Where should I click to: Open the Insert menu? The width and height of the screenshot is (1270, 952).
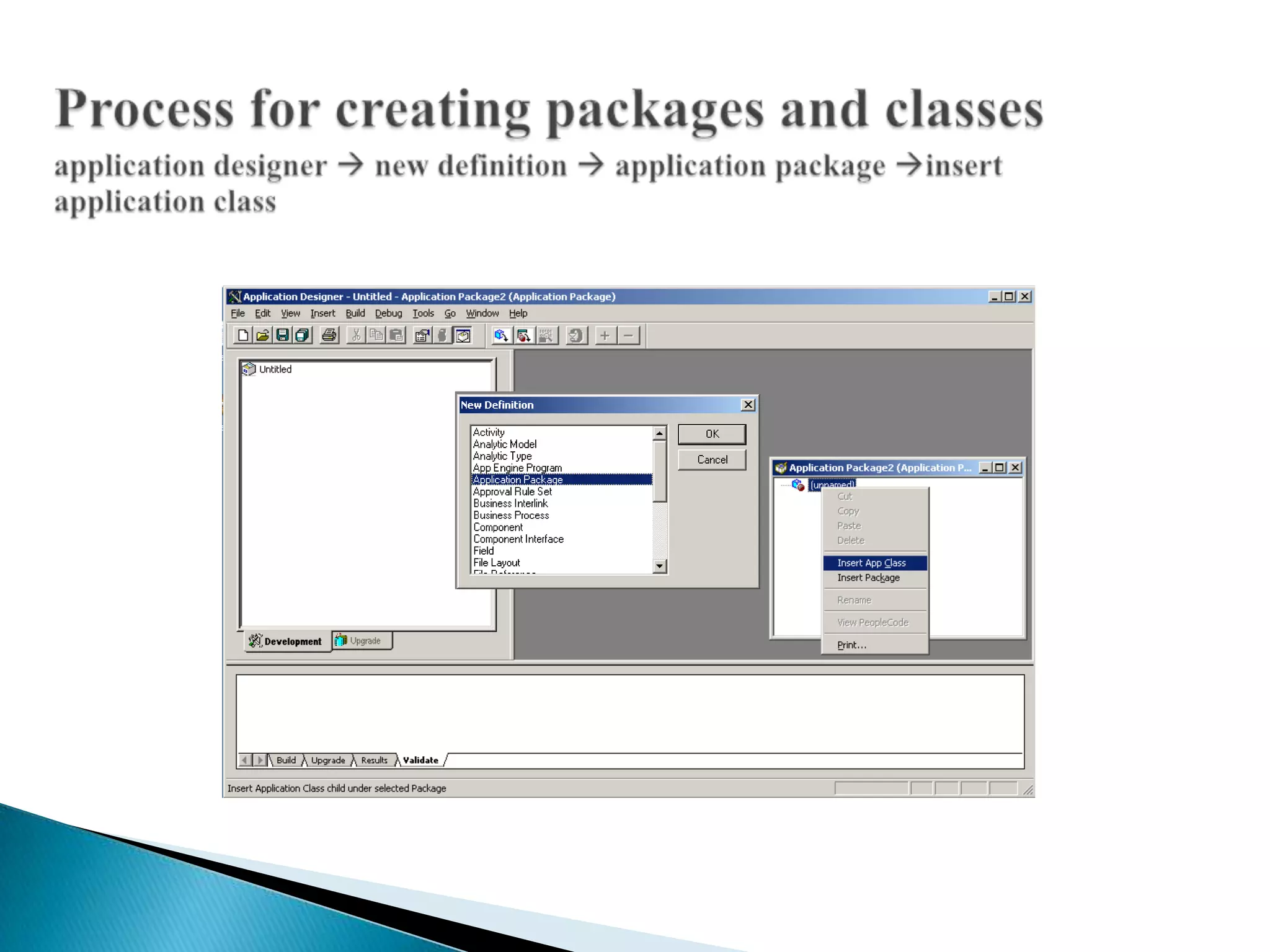tap(322, 314)
